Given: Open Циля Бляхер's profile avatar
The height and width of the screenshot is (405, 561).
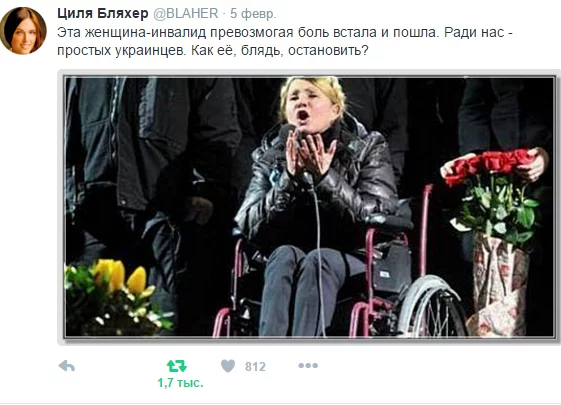Looking at the screenshot, I should pos(23,30).
